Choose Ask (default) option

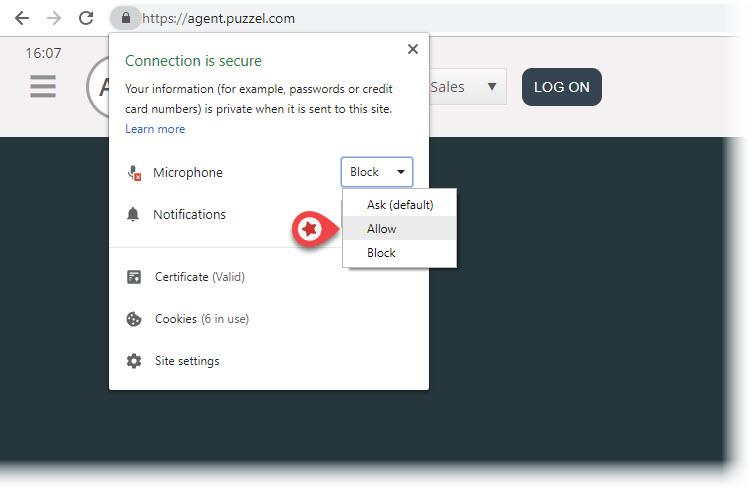point(400,205)
